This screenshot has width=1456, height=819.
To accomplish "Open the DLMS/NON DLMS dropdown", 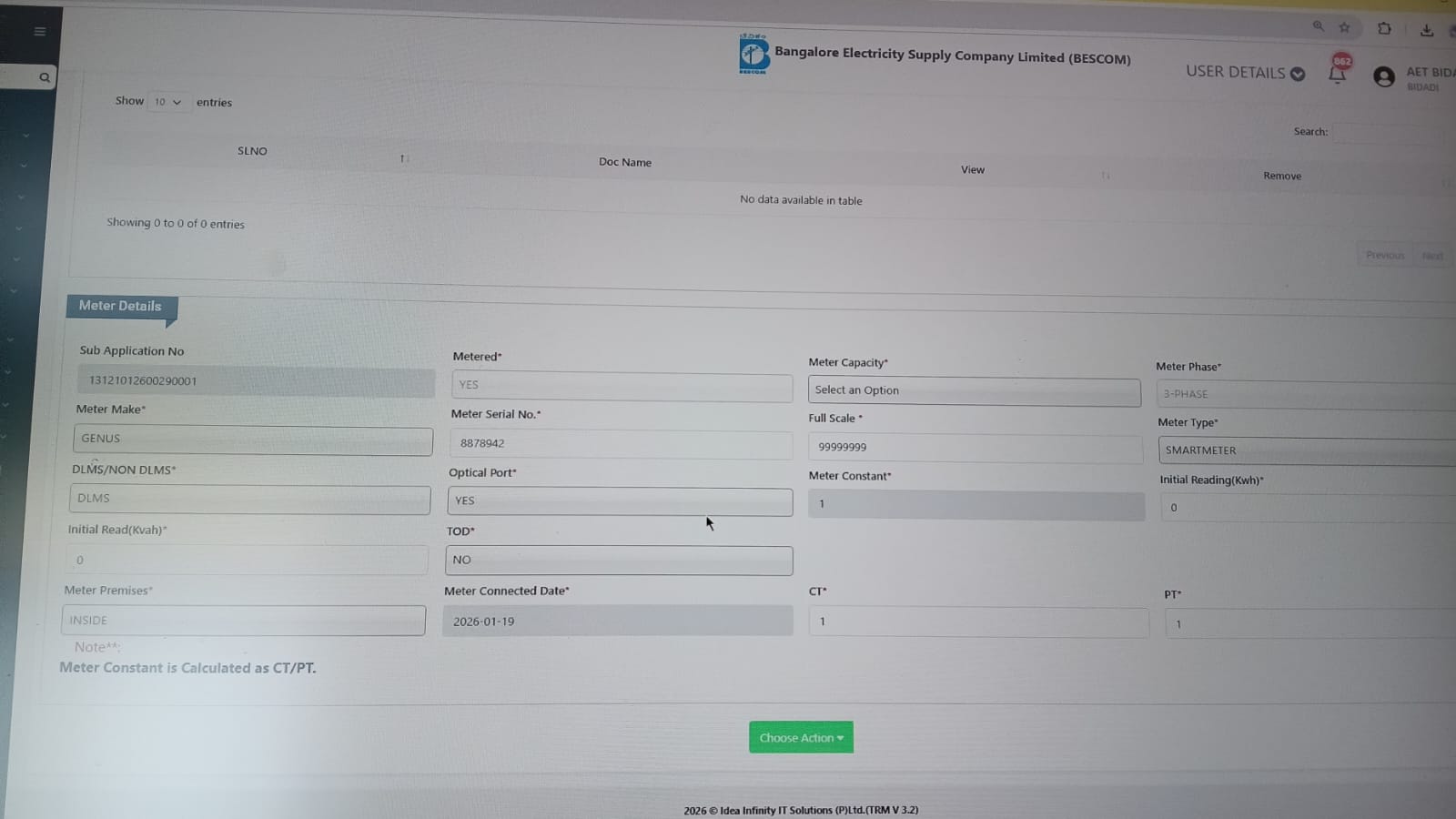I will coord(250,500).
